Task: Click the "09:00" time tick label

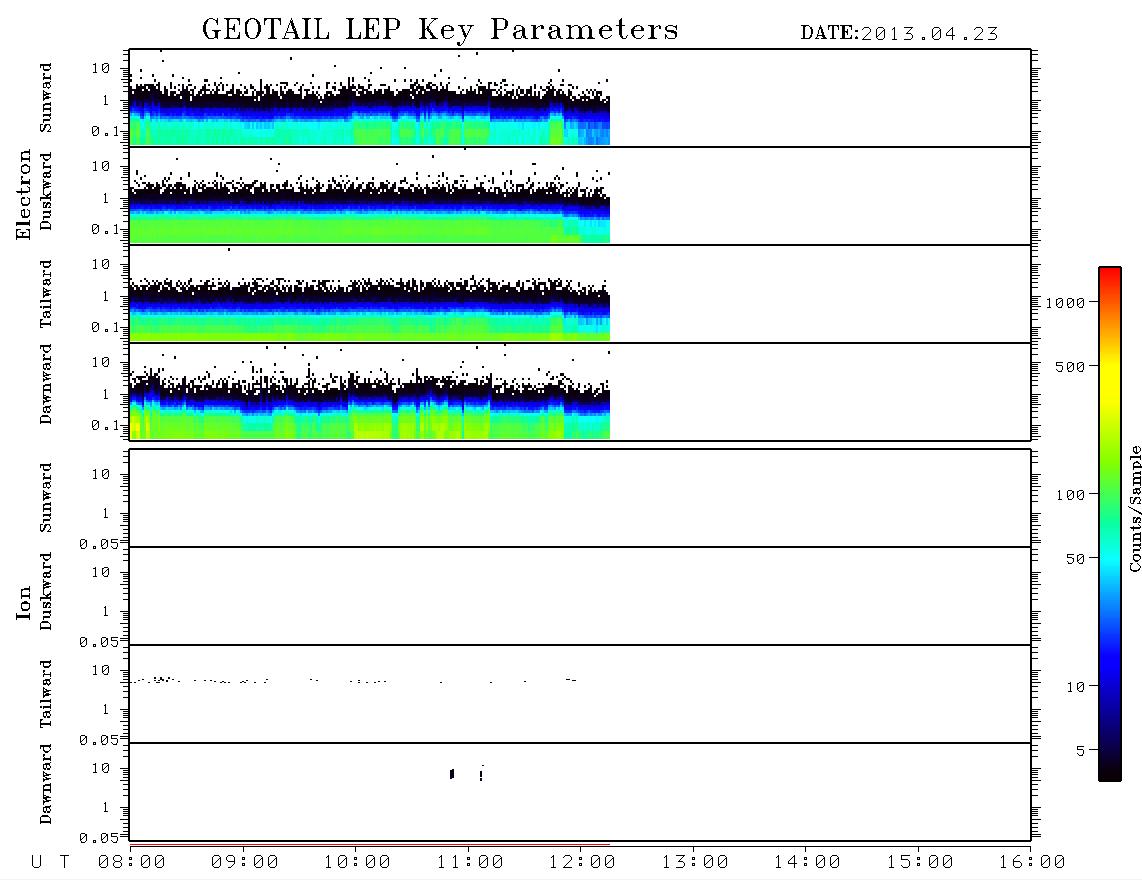Action: [x=245, y=863]
